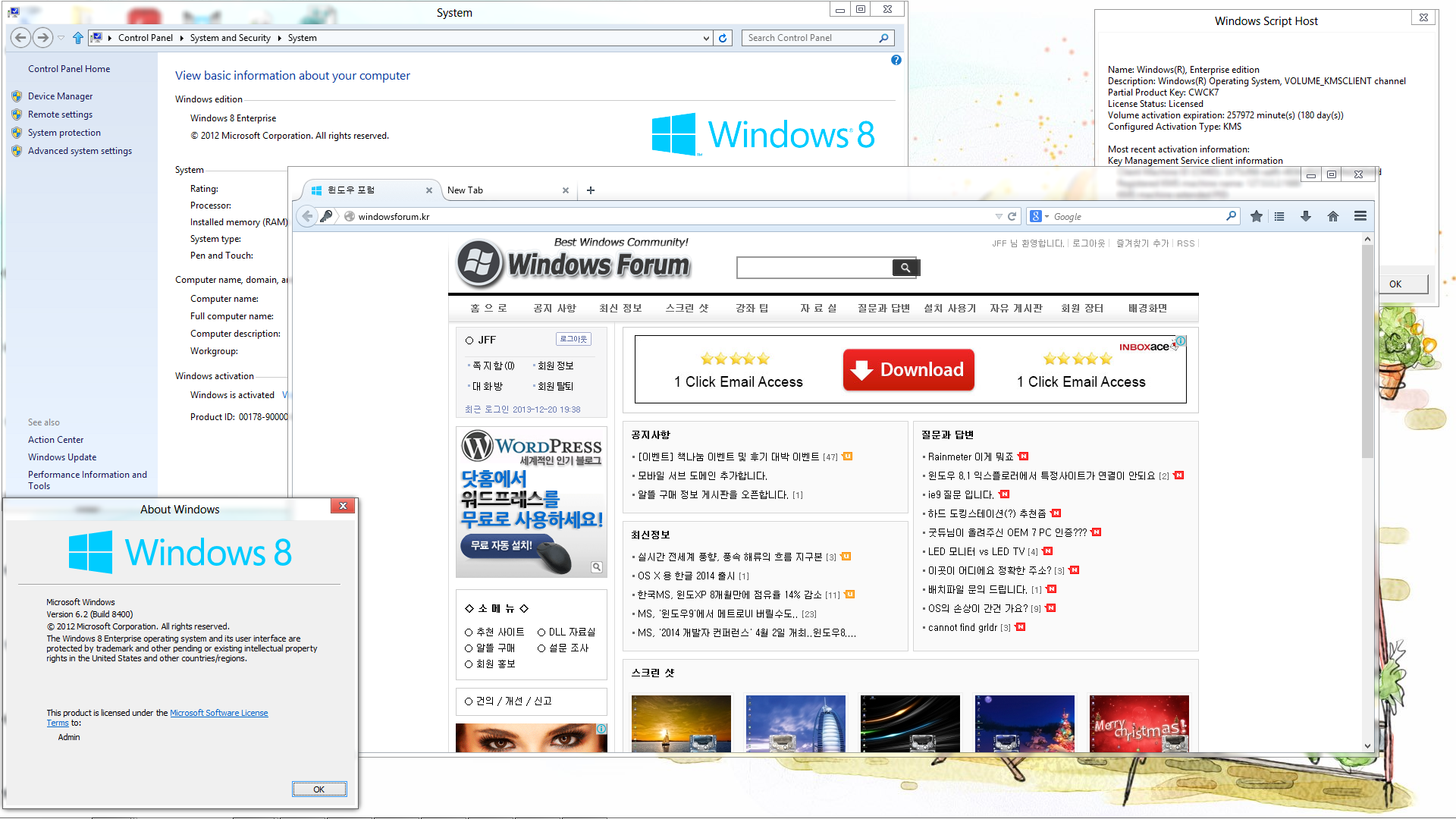Open the recent locations dropdown arrow
Screen dimensions: 1456x819
pos(61,38)
